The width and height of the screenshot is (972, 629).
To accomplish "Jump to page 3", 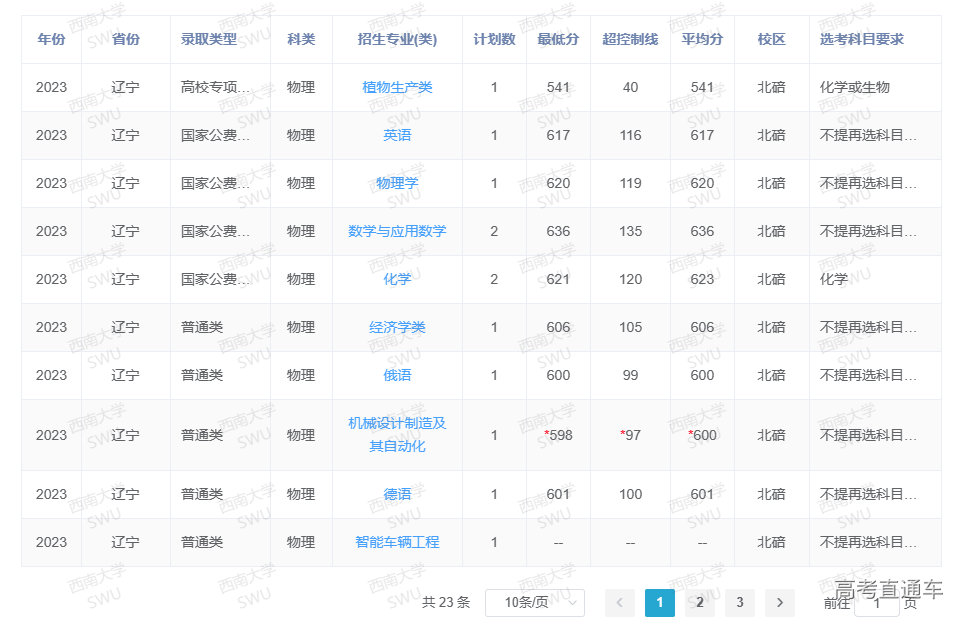I will click(740, 602).
